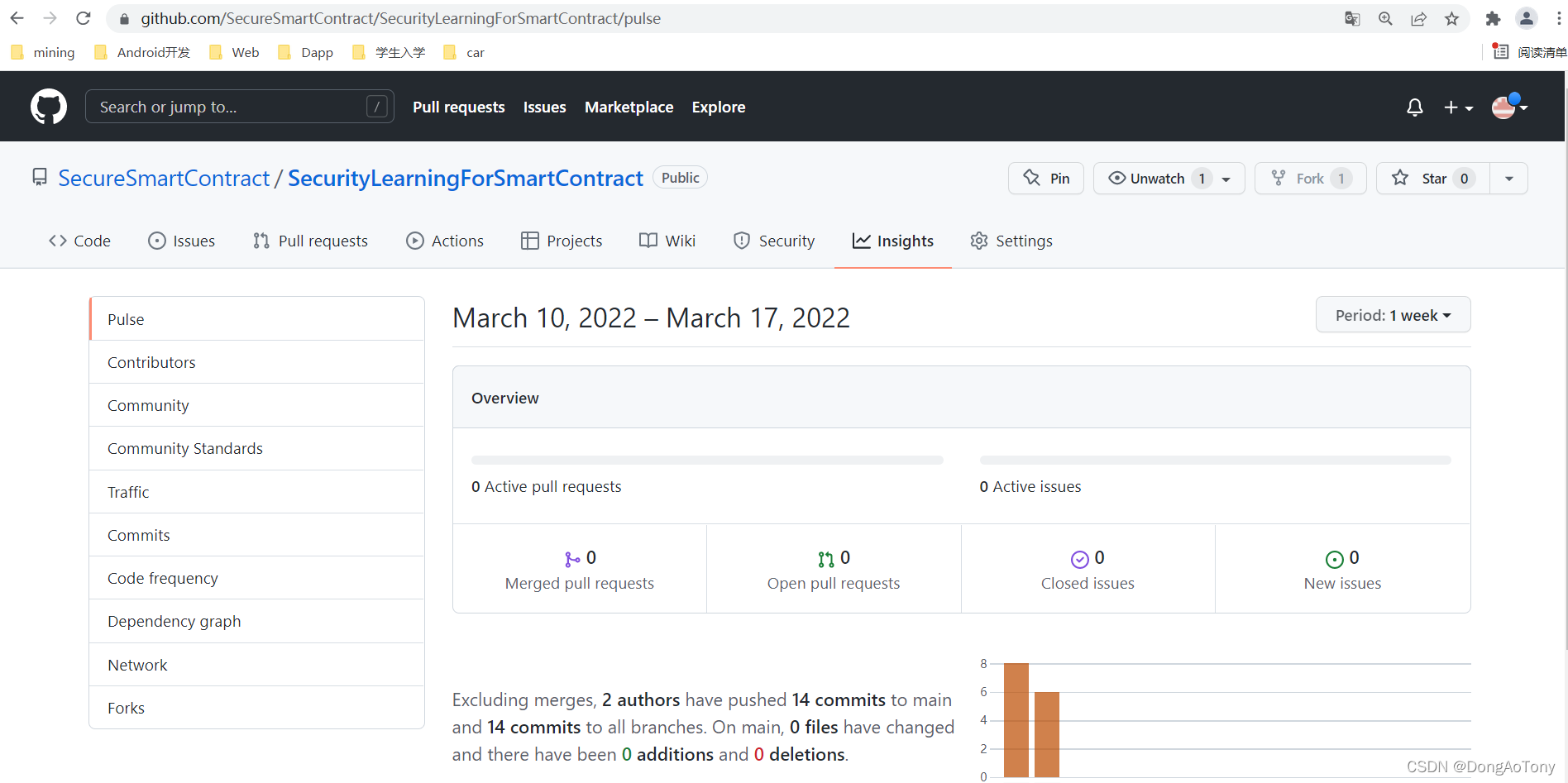Open the browser extensions puzzle icon
The image size is (1568, 783).
tap(1493, 18)
